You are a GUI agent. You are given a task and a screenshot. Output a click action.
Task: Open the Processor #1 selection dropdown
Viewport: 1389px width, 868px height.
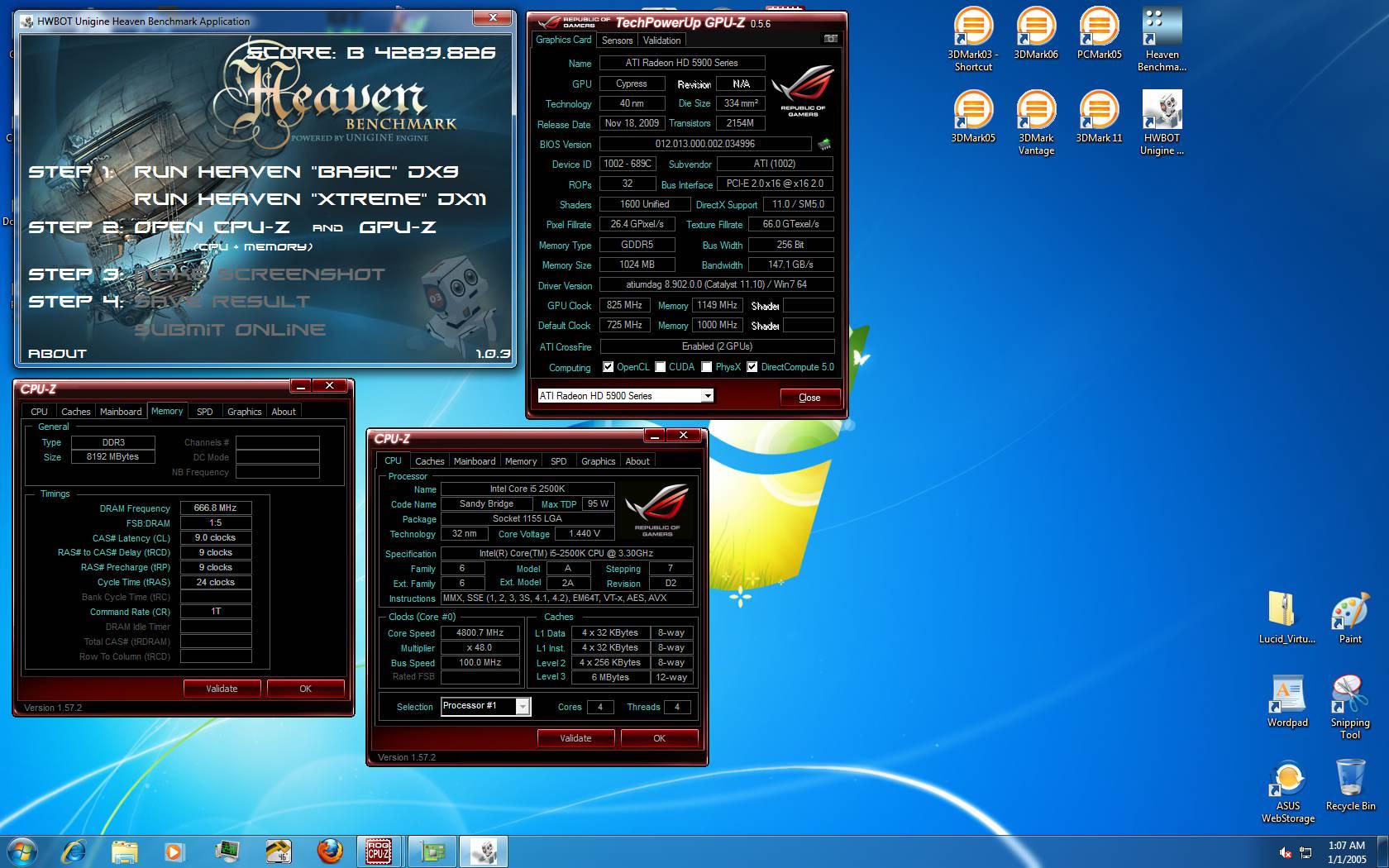pos(523,706)
